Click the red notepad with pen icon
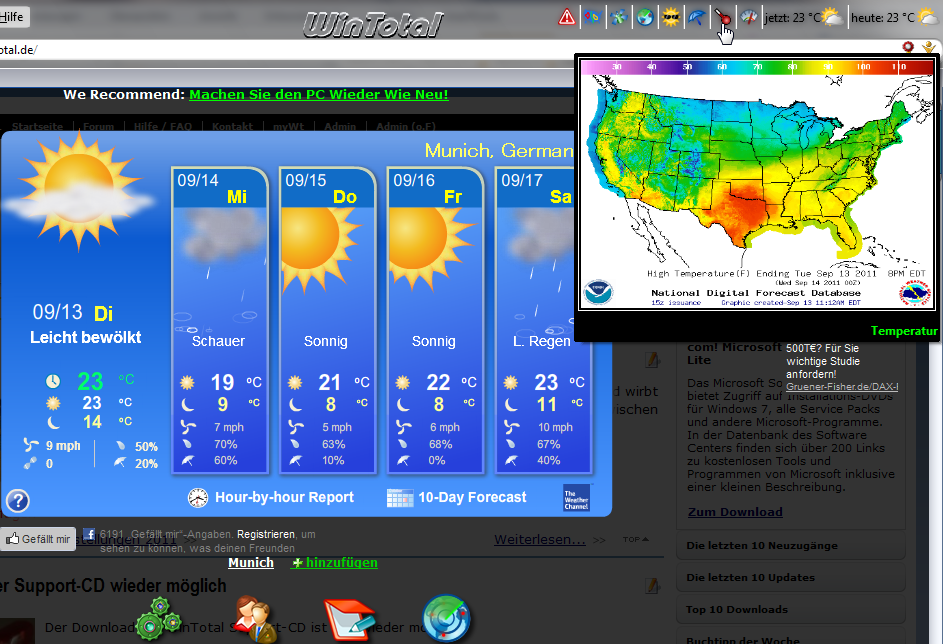The height and width of the screenshot is (644, 943). 350,619
